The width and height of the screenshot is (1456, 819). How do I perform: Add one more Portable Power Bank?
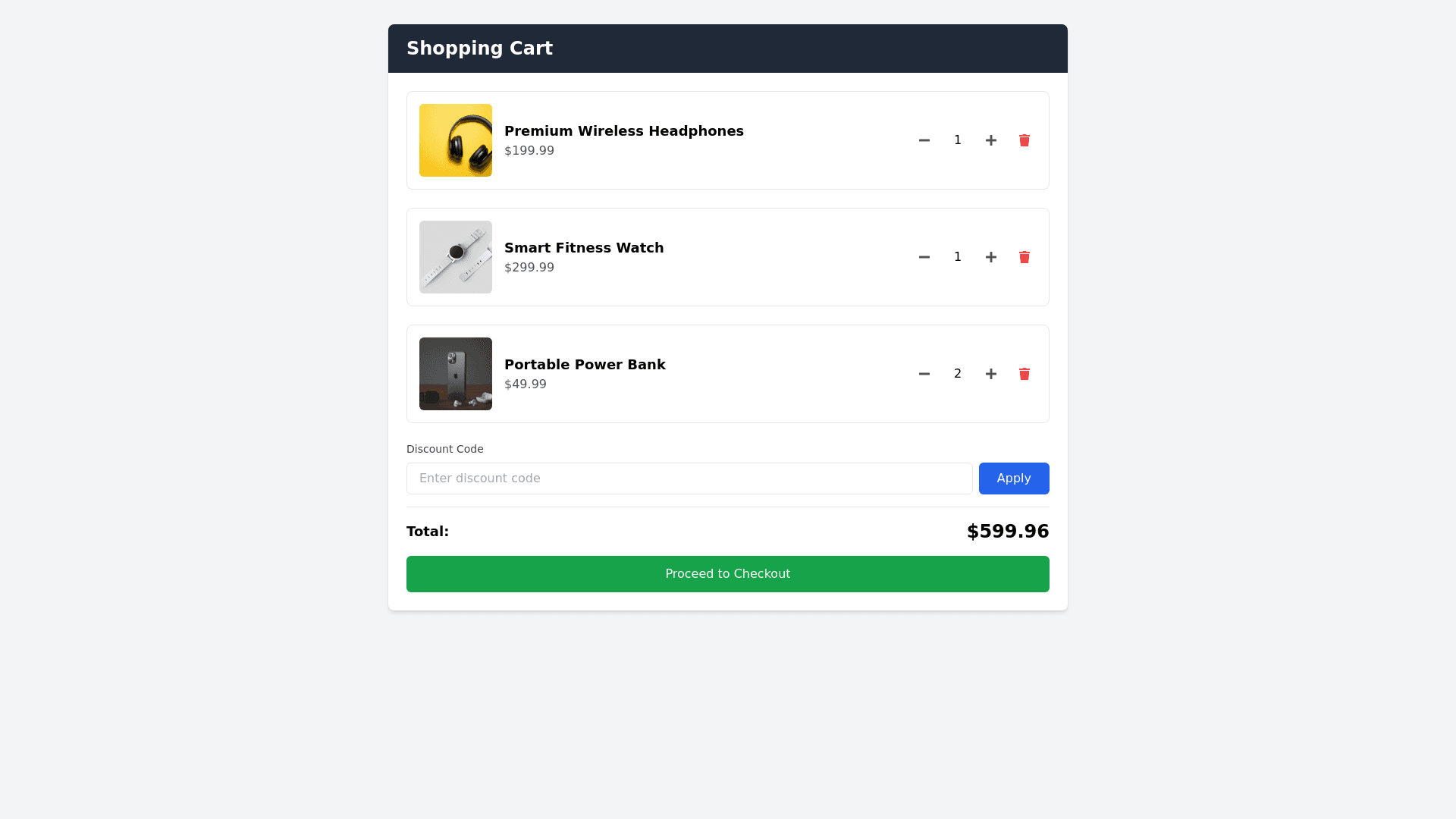tap(990, 374)
